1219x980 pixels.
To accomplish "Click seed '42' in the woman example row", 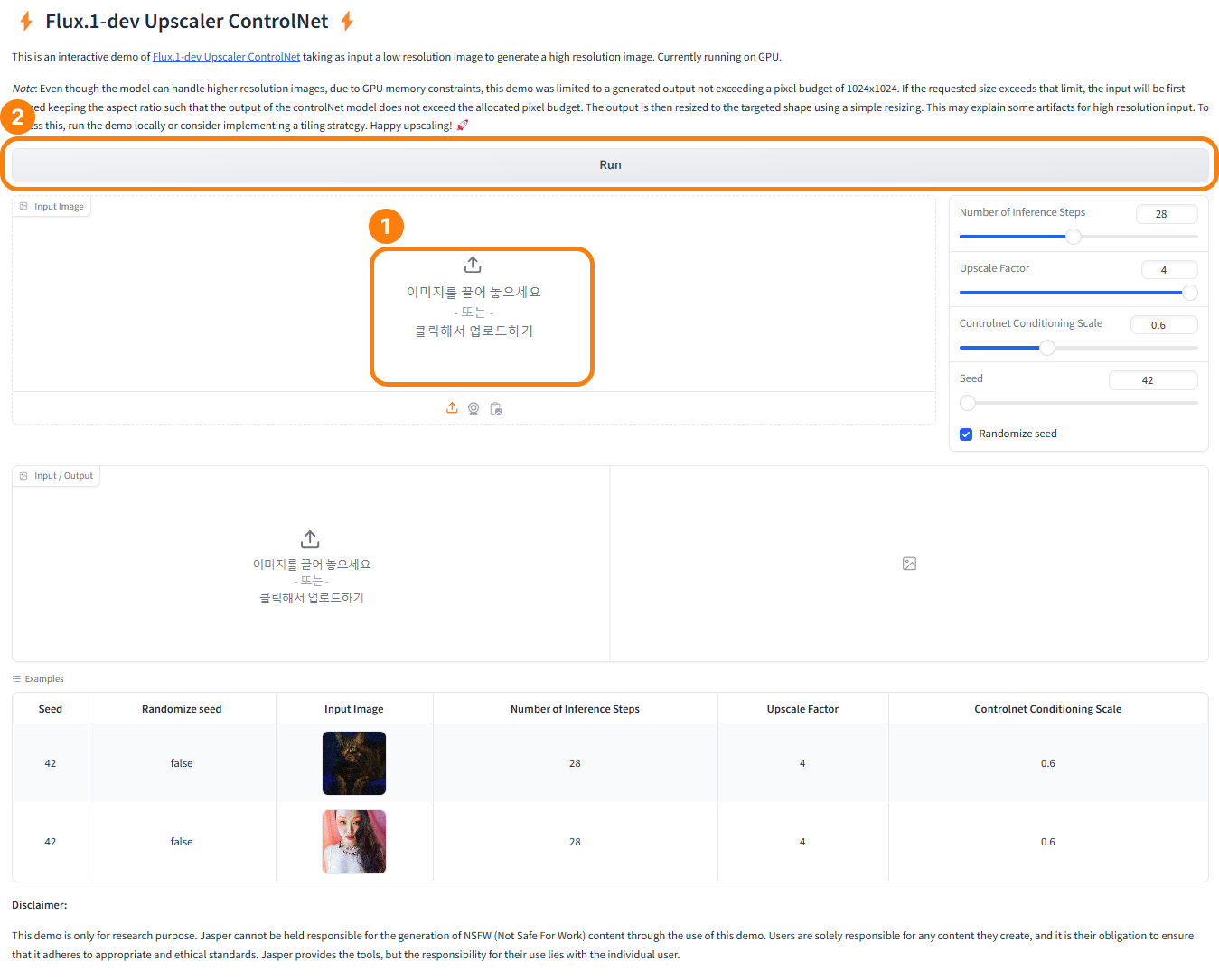I will 51,842.
